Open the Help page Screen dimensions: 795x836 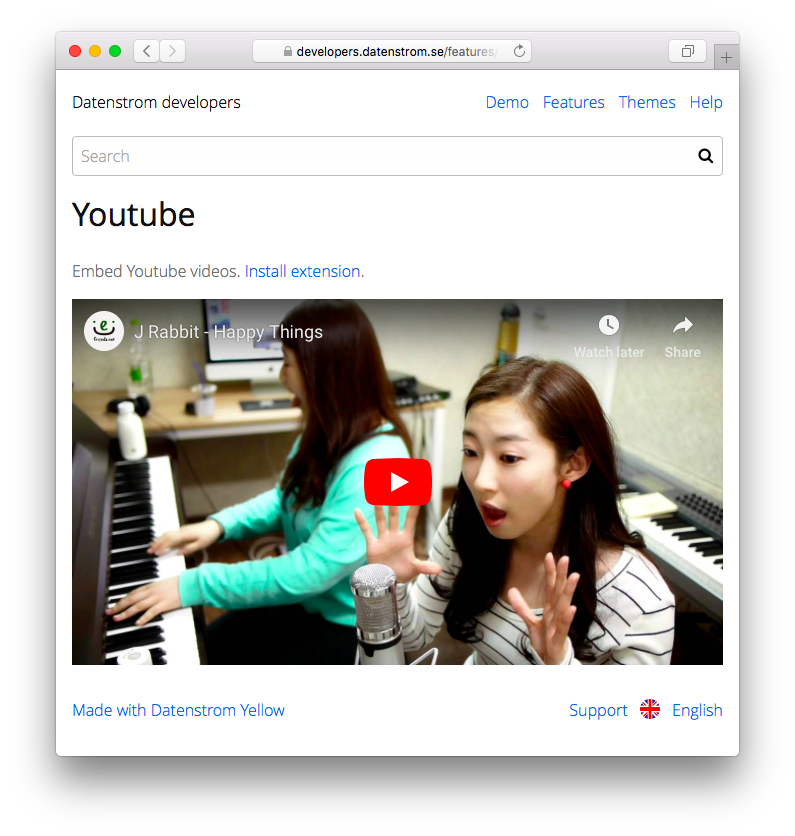tap(706, 102)
